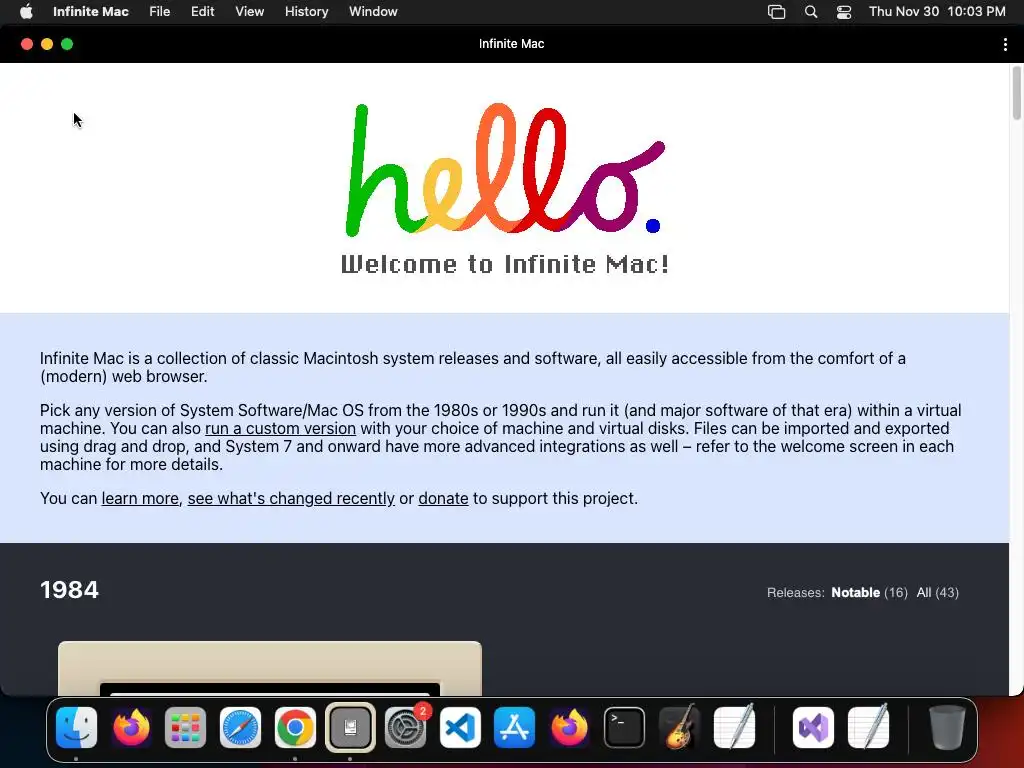Viewport: 1024px width, 768px height.
Task: Show All (43) releases
Action: [x=937, y=592]
